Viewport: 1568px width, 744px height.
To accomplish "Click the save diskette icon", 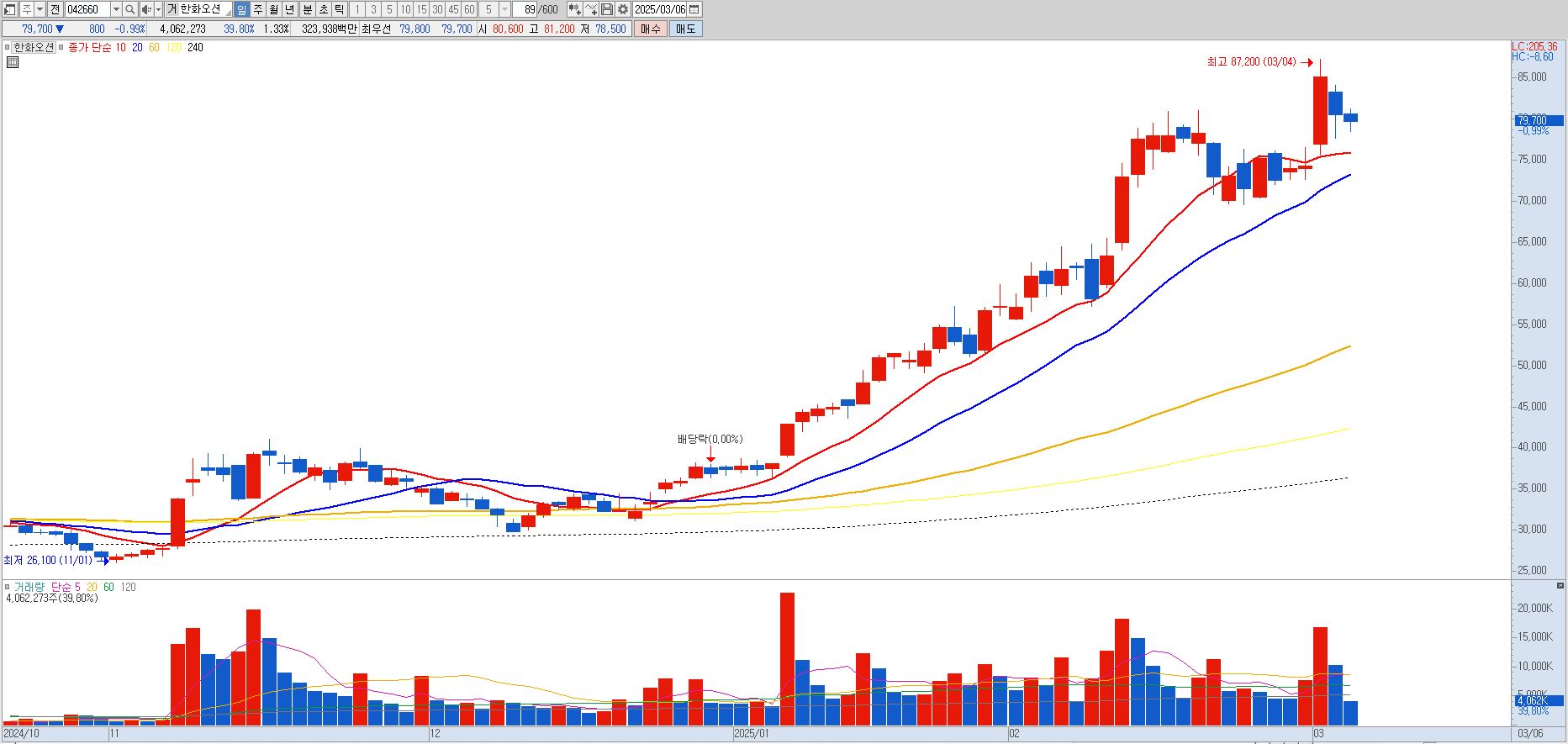I will pyautogui.click(x=606, y=9).
